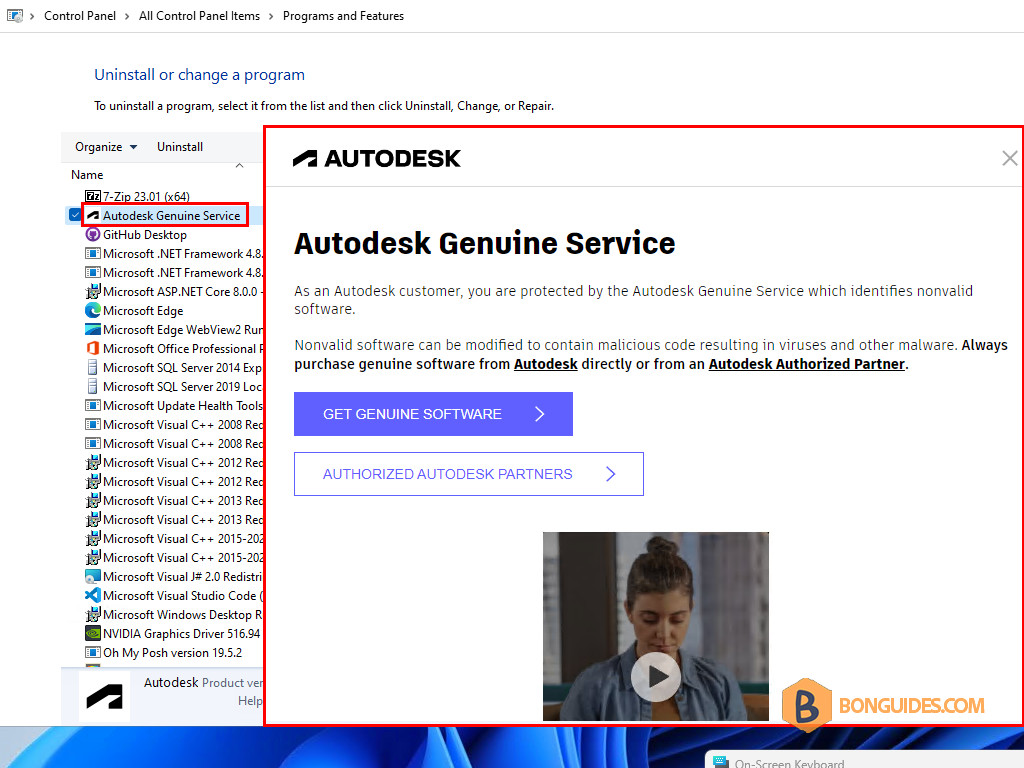Select first Microsoft Visual C++ 2015-2022 entry

coord(174,538)
